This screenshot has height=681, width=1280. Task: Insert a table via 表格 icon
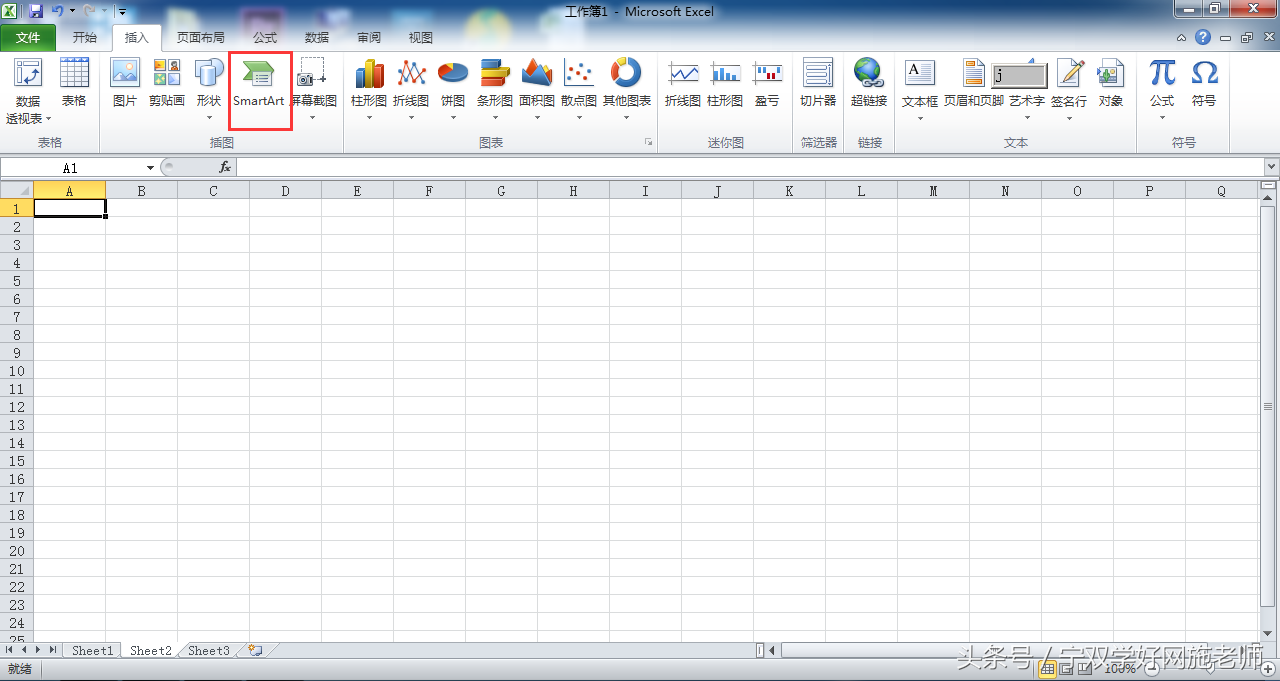pyautogui.click(x=74, y=83)
